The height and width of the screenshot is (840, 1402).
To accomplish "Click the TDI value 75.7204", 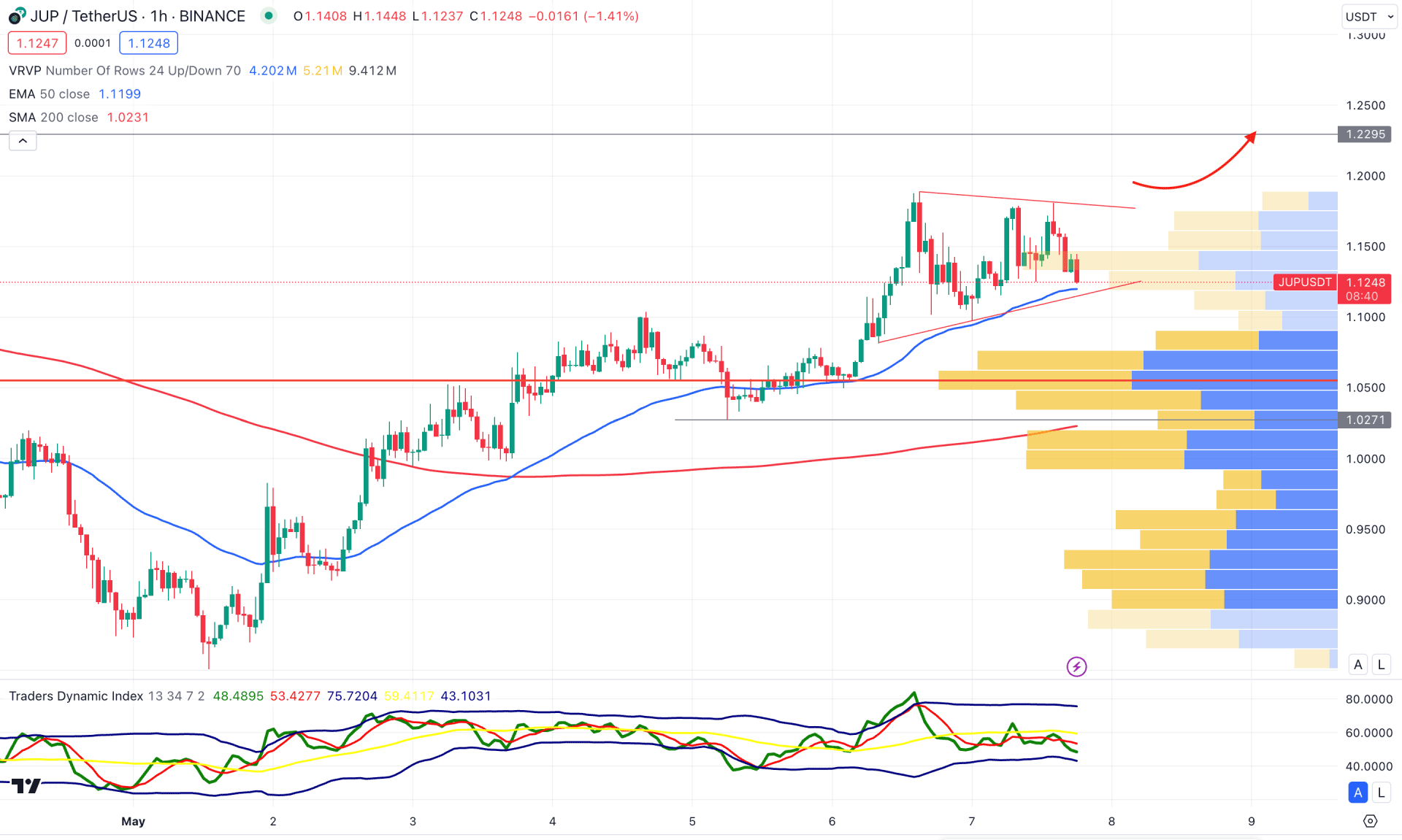I will (x=352, y=696).
